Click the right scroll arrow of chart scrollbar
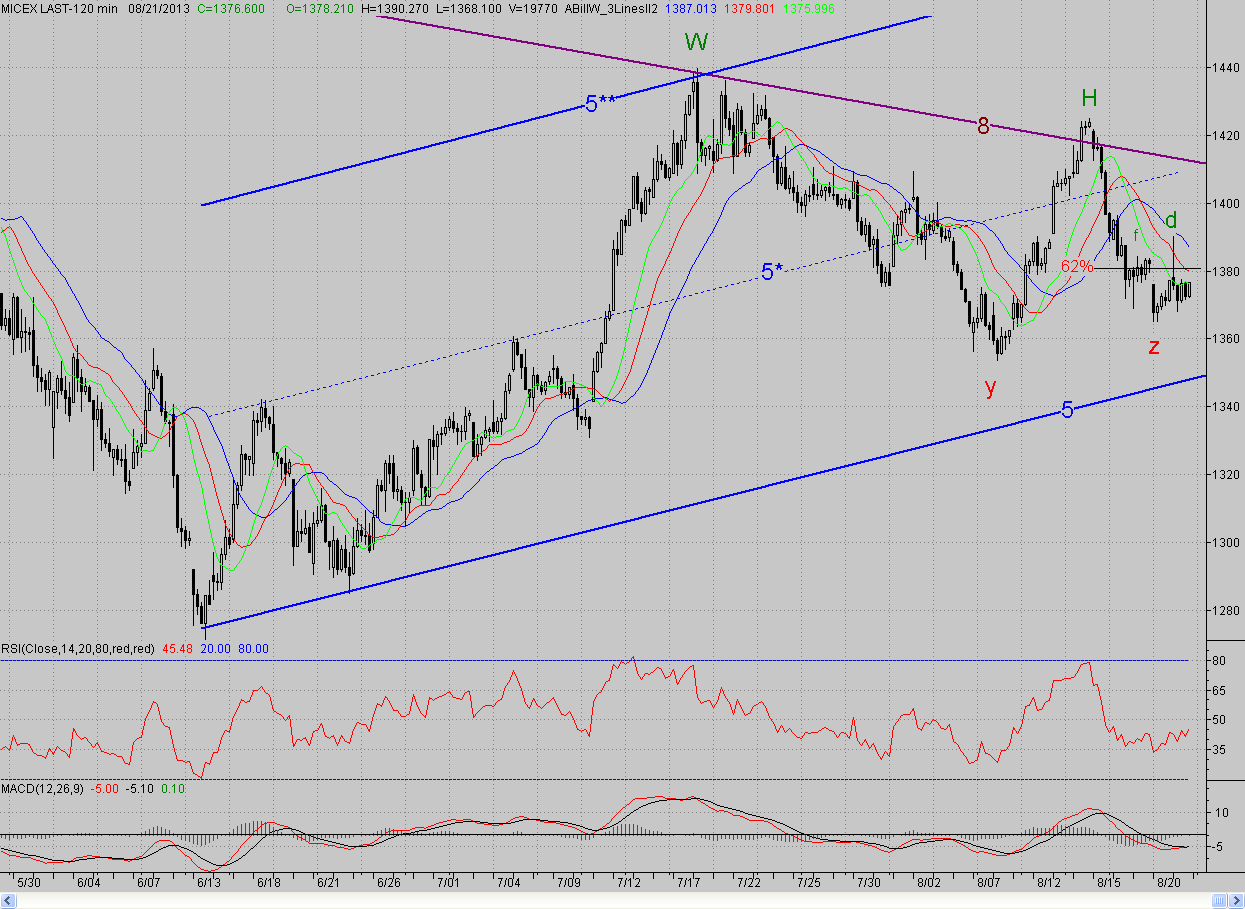1245x909 pixels. pos(1235,902)
